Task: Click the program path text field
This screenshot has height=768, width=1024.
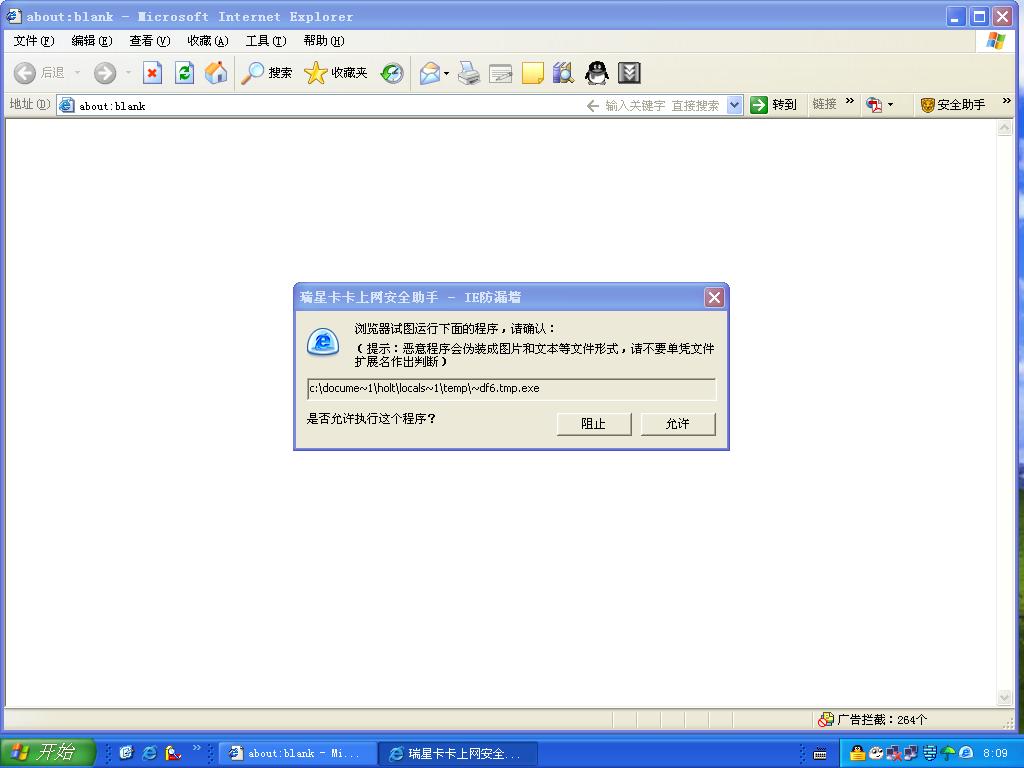Action: click(x=511, y=389)
